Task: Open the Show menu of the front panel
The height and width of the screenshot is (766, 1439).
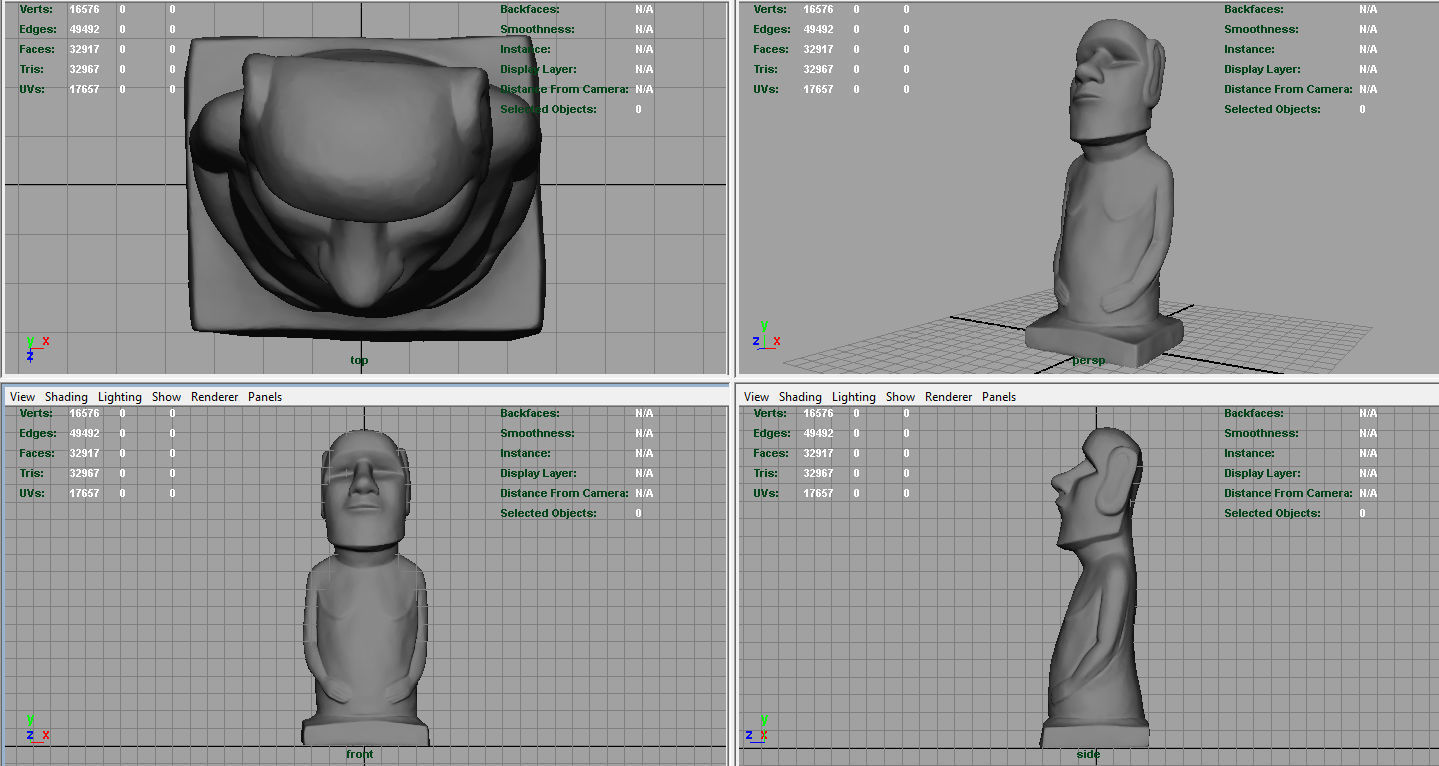Action: (x=166, y=397)
